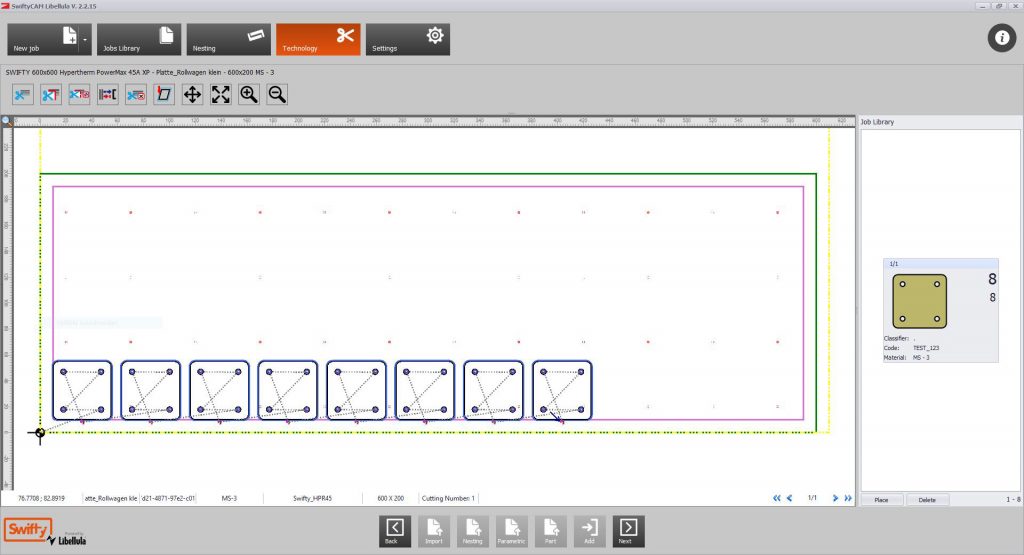Image resolution: width=1024 pixels, height=555 pixels.
Task: Click the lead-in parallelogram tool icon
Action: click(x=164, y=94)
